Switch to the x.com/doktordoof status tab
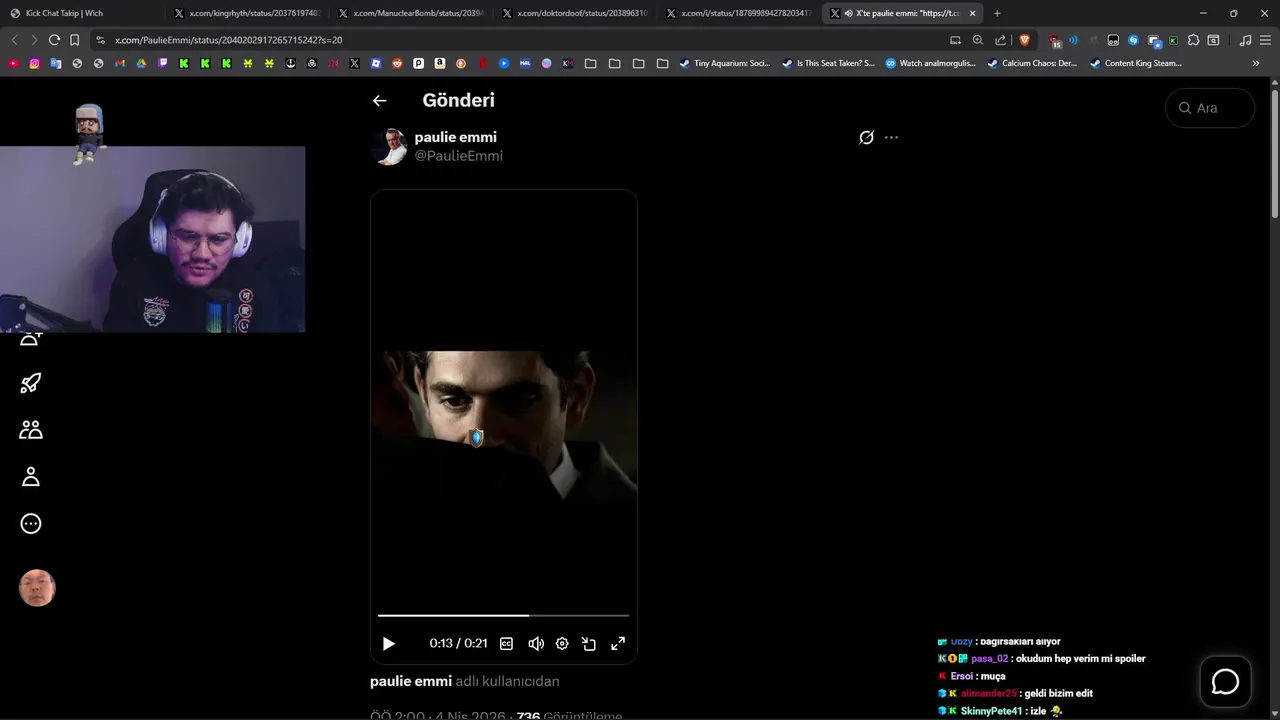 (x=575, y=13)
